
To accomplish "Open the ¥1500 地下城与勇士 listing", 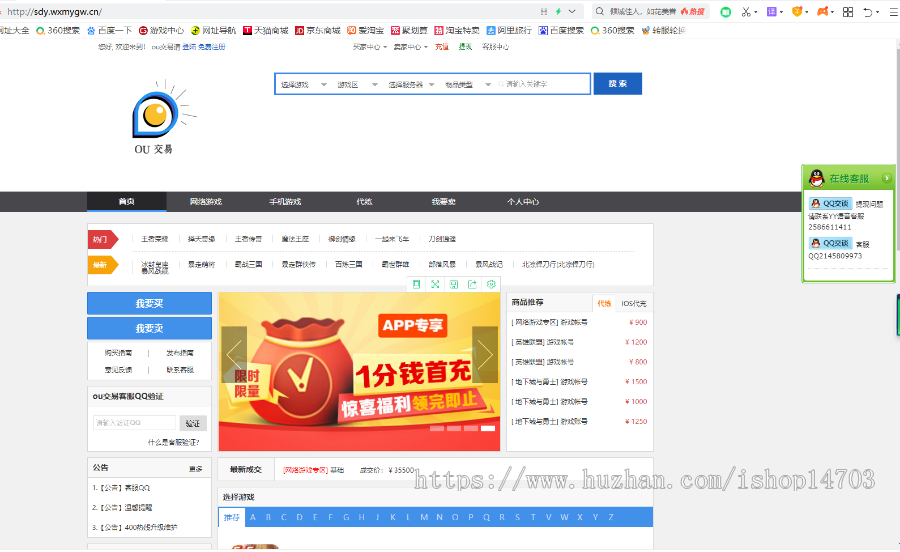I will click(579, 382).
